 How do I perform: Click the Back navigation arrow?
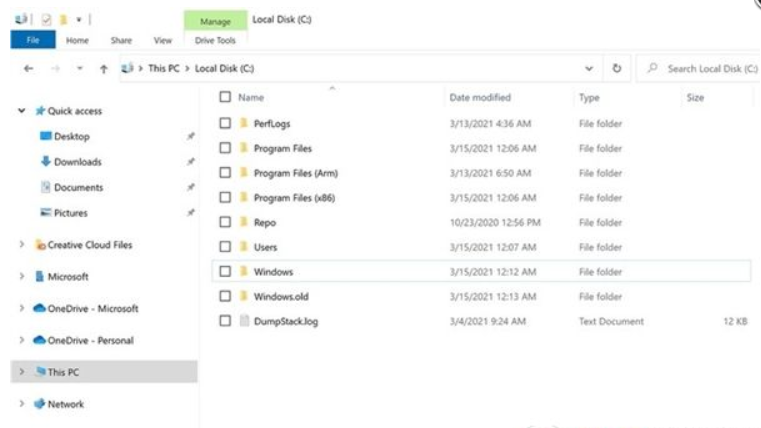28,68
